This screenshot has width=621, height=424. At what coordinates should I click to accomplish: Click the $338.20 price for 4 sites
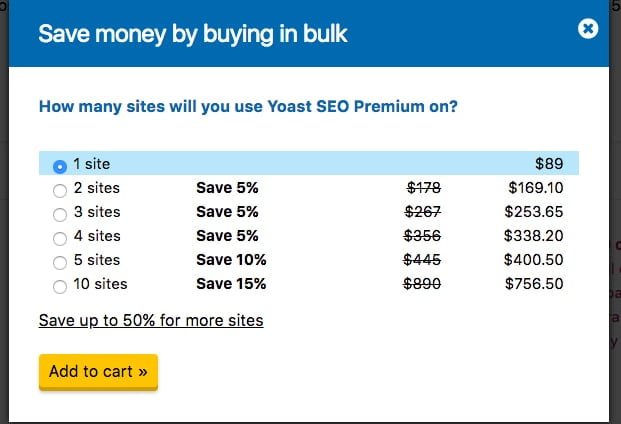coord(533,236)
